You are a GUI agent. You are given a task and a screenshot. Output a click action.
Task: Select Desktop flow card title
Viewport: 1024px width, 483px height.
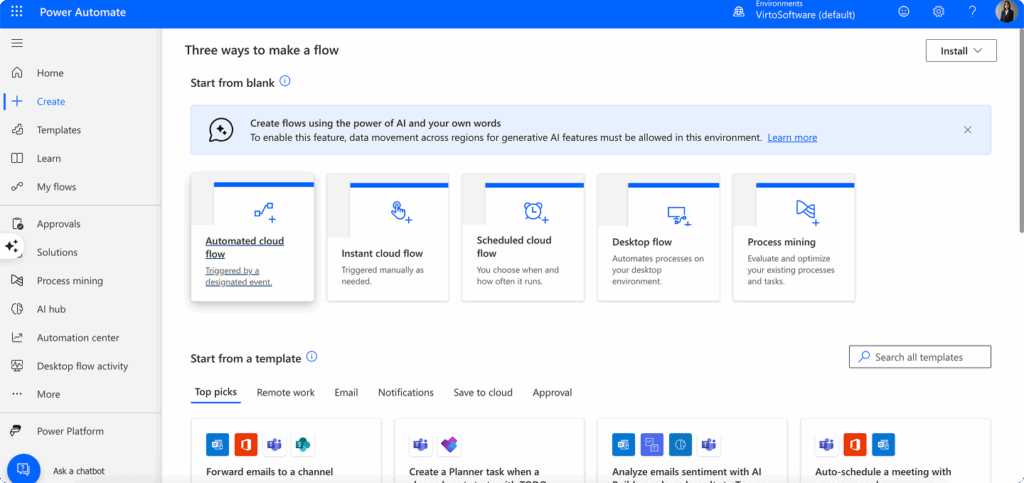[x=642, y=242]
